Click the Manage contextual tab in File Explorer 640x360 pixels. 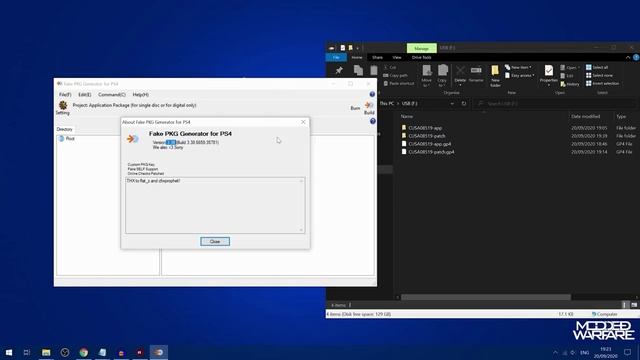point(422,48)
